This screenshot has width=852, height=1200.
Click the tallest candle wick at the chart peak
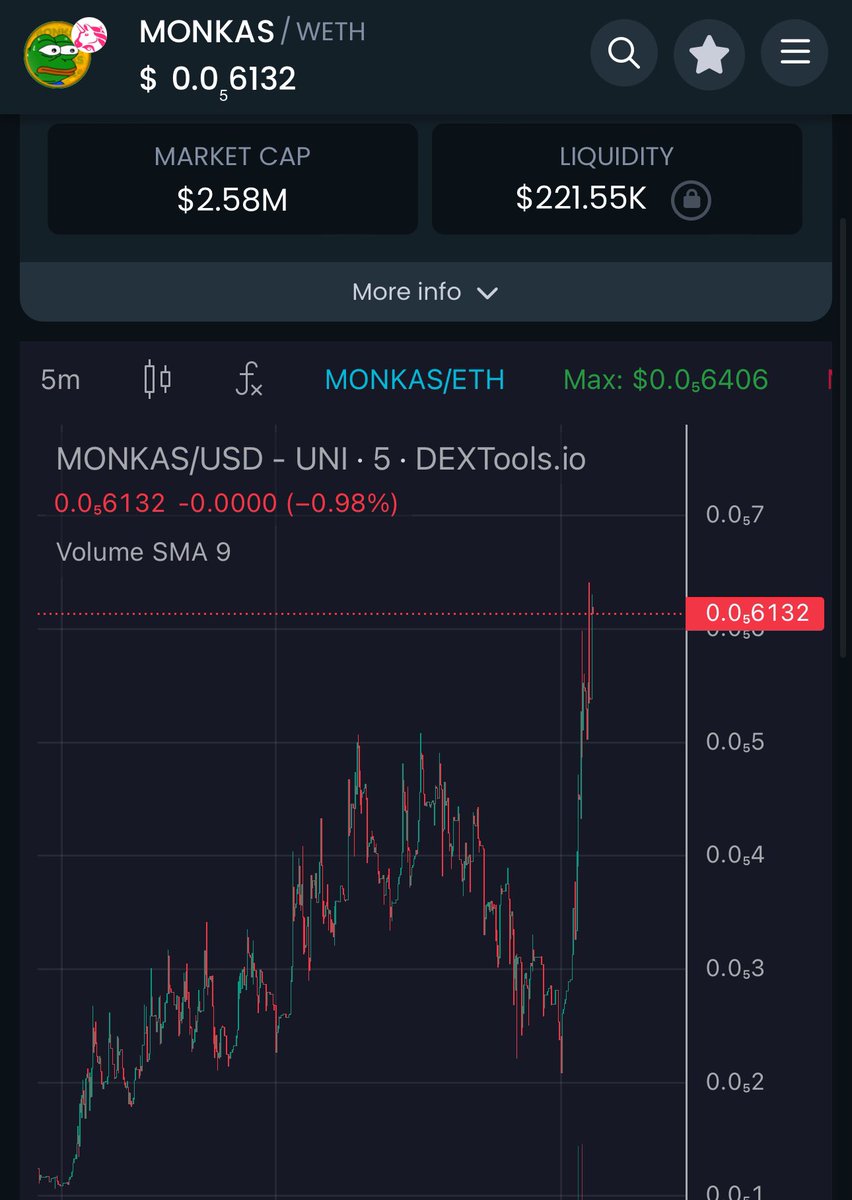(x=589, y=640)
